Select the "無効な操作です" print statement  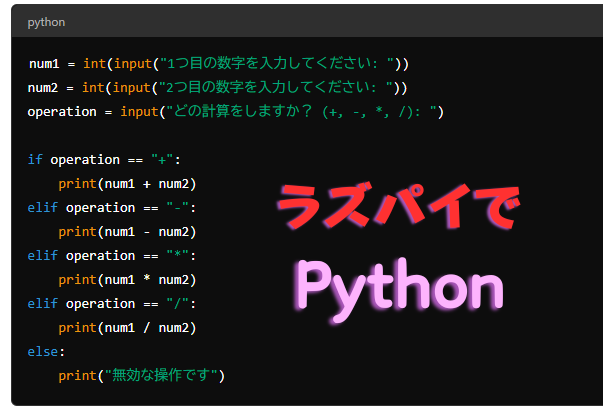[142, 376]
